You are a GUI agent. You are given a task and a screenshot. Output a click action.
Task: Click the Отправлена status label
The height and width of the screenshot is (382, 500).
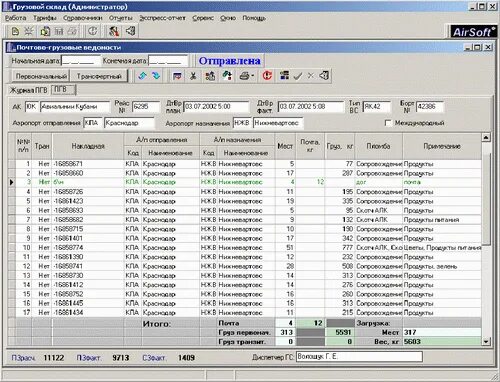pyautogui.click(x=229, y=61)
